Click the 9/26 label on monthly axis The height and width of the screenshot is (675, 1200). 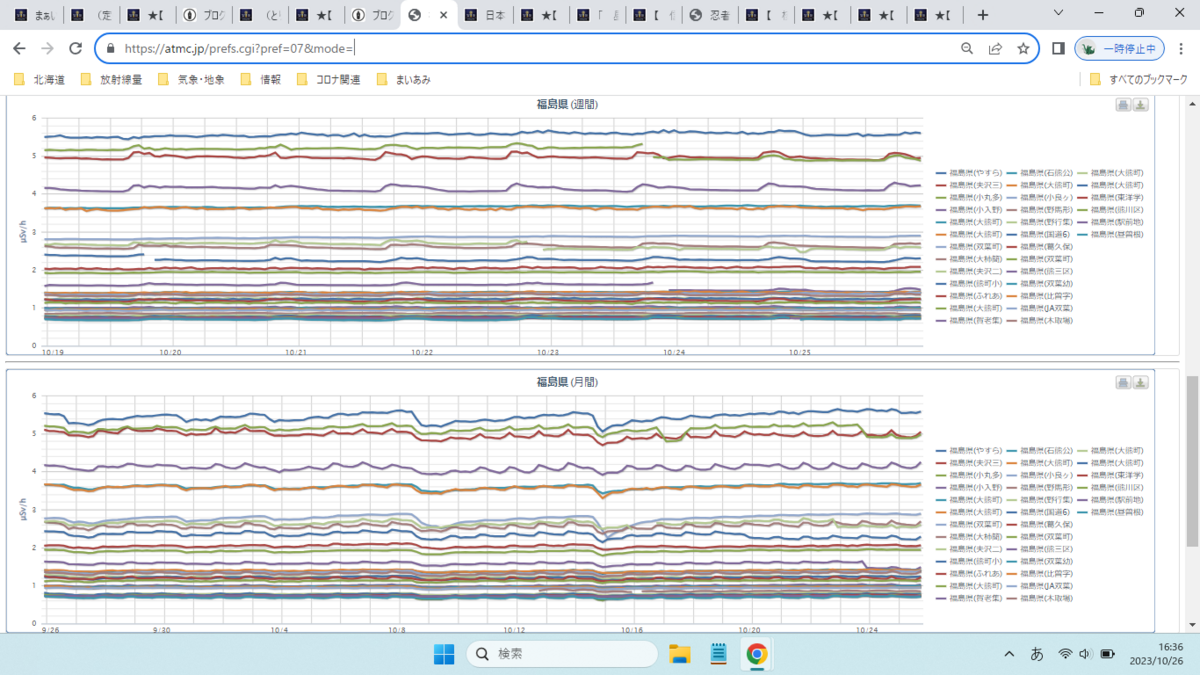click(x=51, y=630)
